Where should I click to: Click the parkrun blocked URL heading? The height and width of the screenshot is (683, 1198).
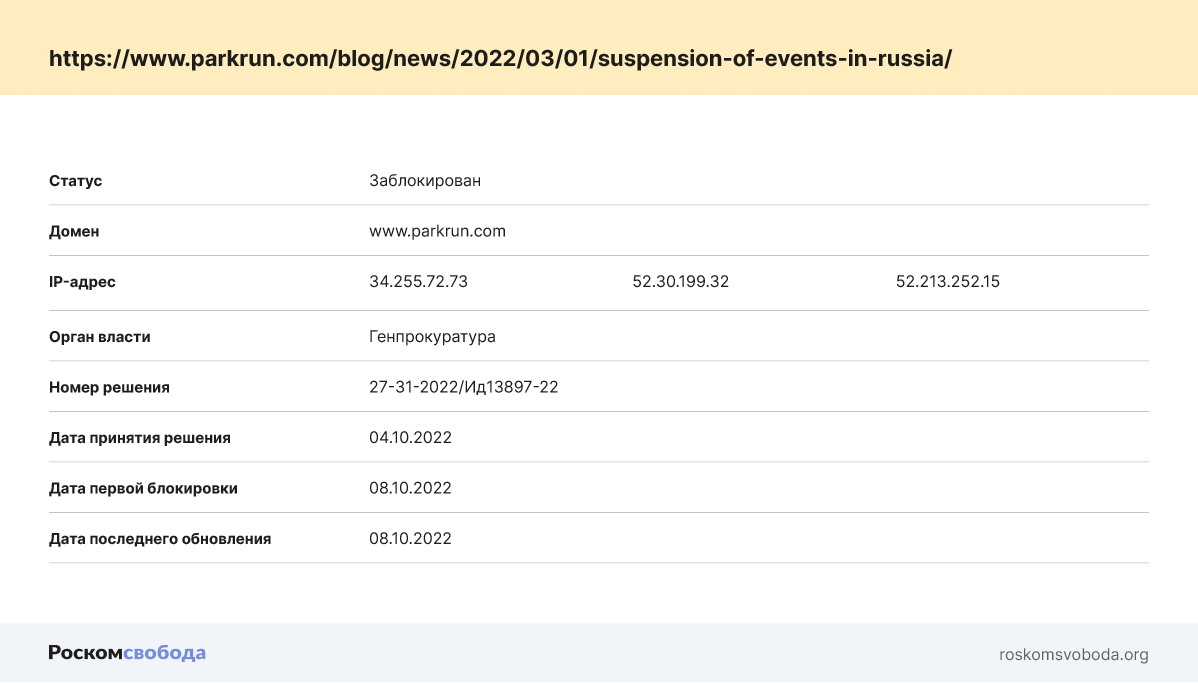[500, 58]
